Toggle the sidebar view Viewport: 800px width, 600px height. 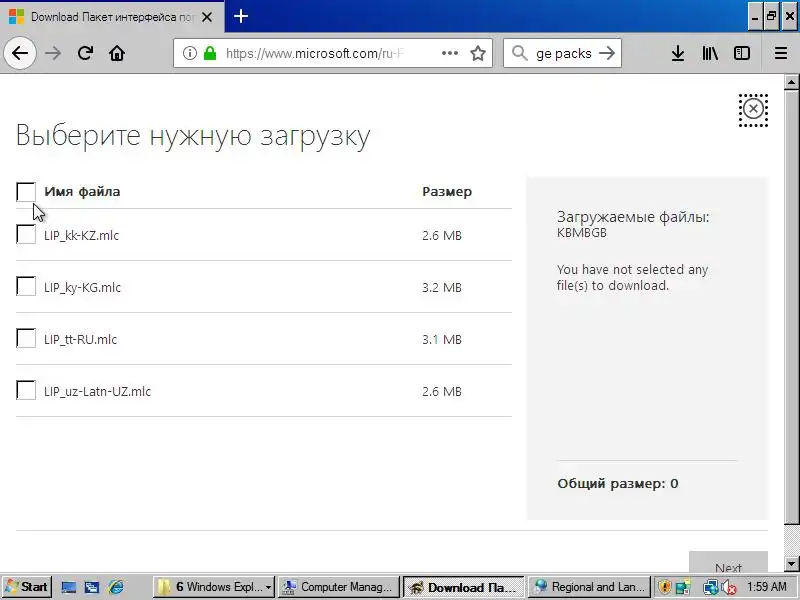[742, 53]
